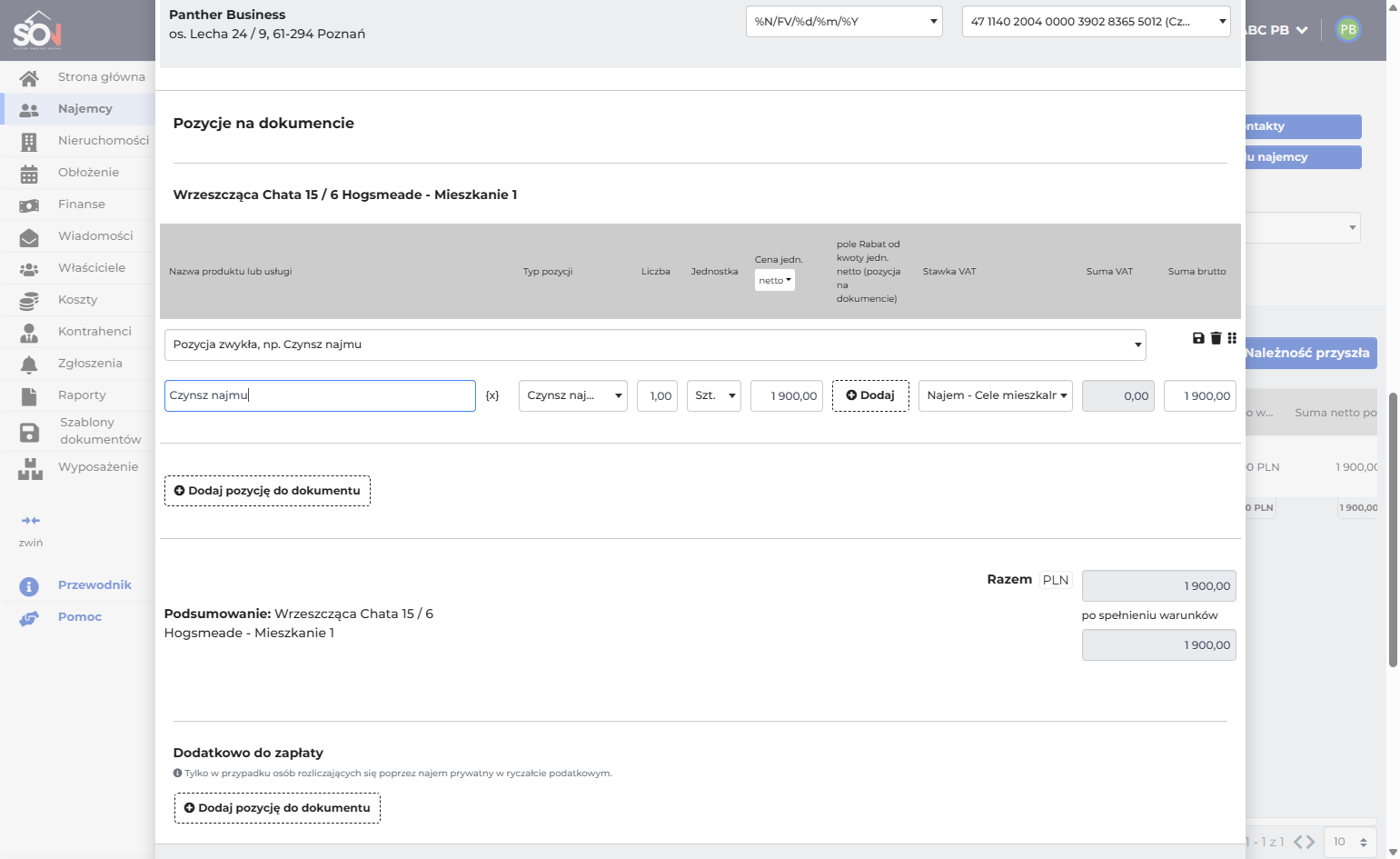Viewport: 1400px width, 859px height.
Task: Open the Pomoc help item
Action: (80, 616)
